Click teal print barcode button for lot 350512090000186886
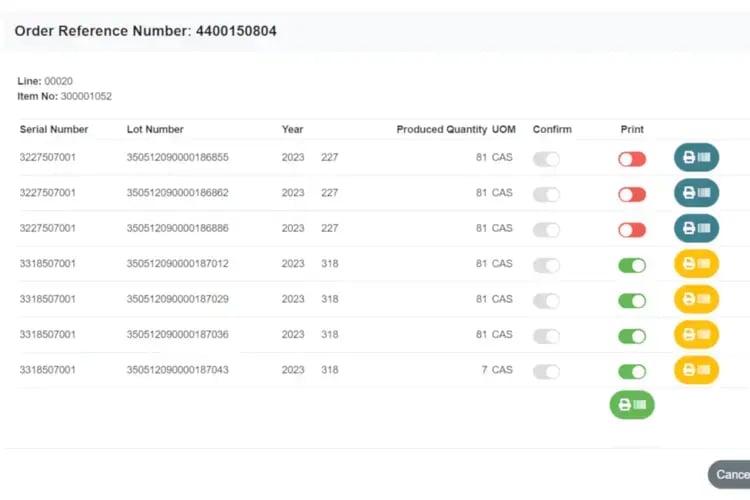 (696, 228)
